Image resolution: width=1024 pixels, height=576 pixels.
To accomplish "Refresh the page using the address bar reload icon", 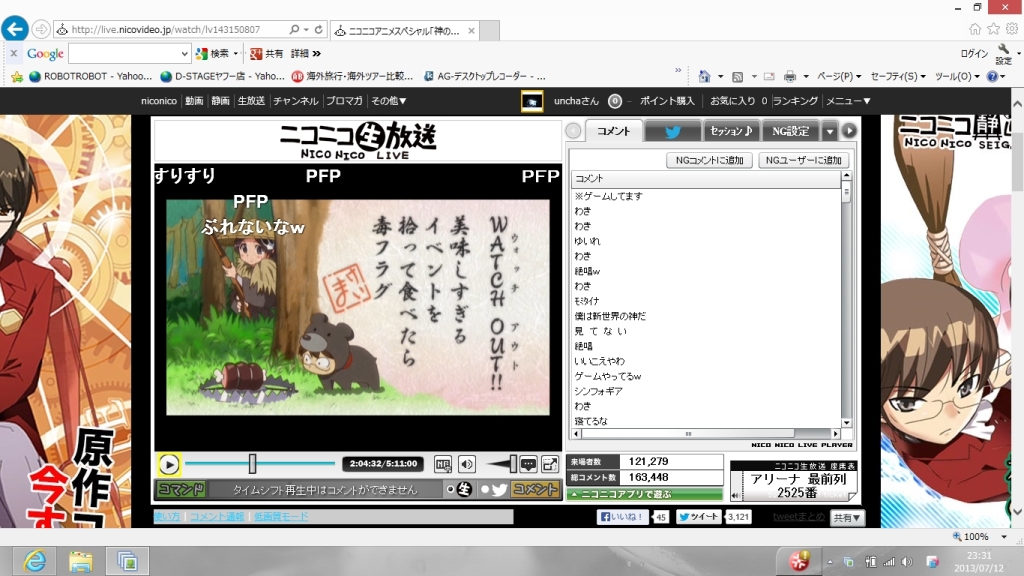I will pyautogui.click(x=319, y=29).
